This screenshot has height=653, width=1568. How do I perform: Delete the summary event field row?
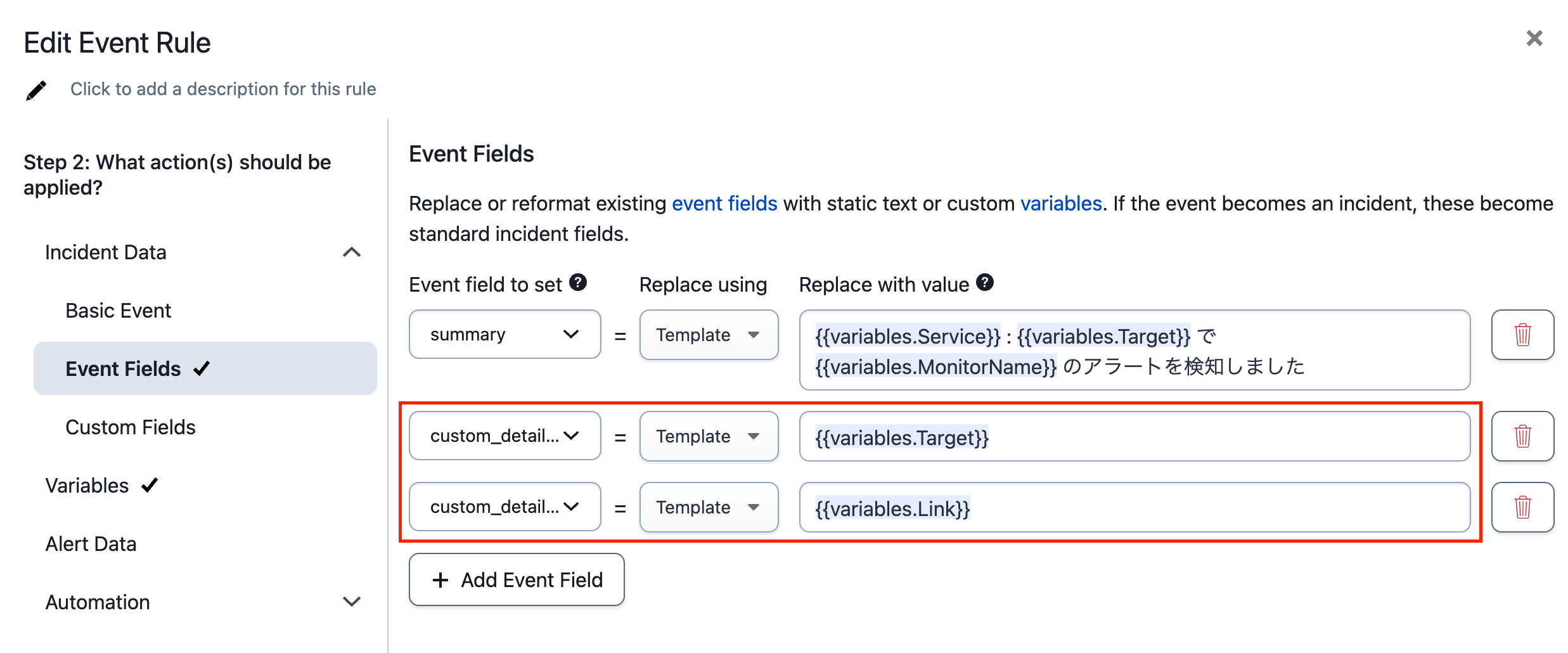click(1522, 334)
